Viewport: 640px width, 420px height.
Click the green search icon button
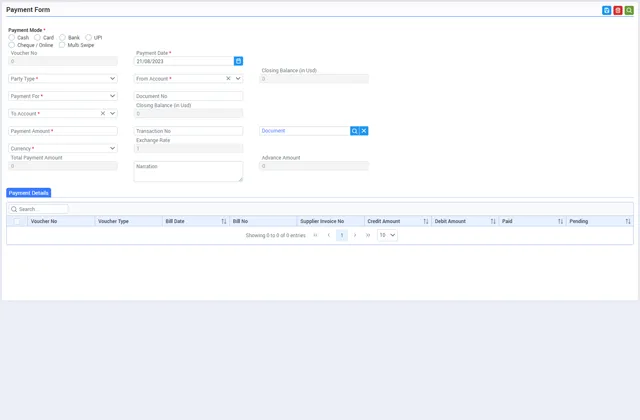[629, 10]
